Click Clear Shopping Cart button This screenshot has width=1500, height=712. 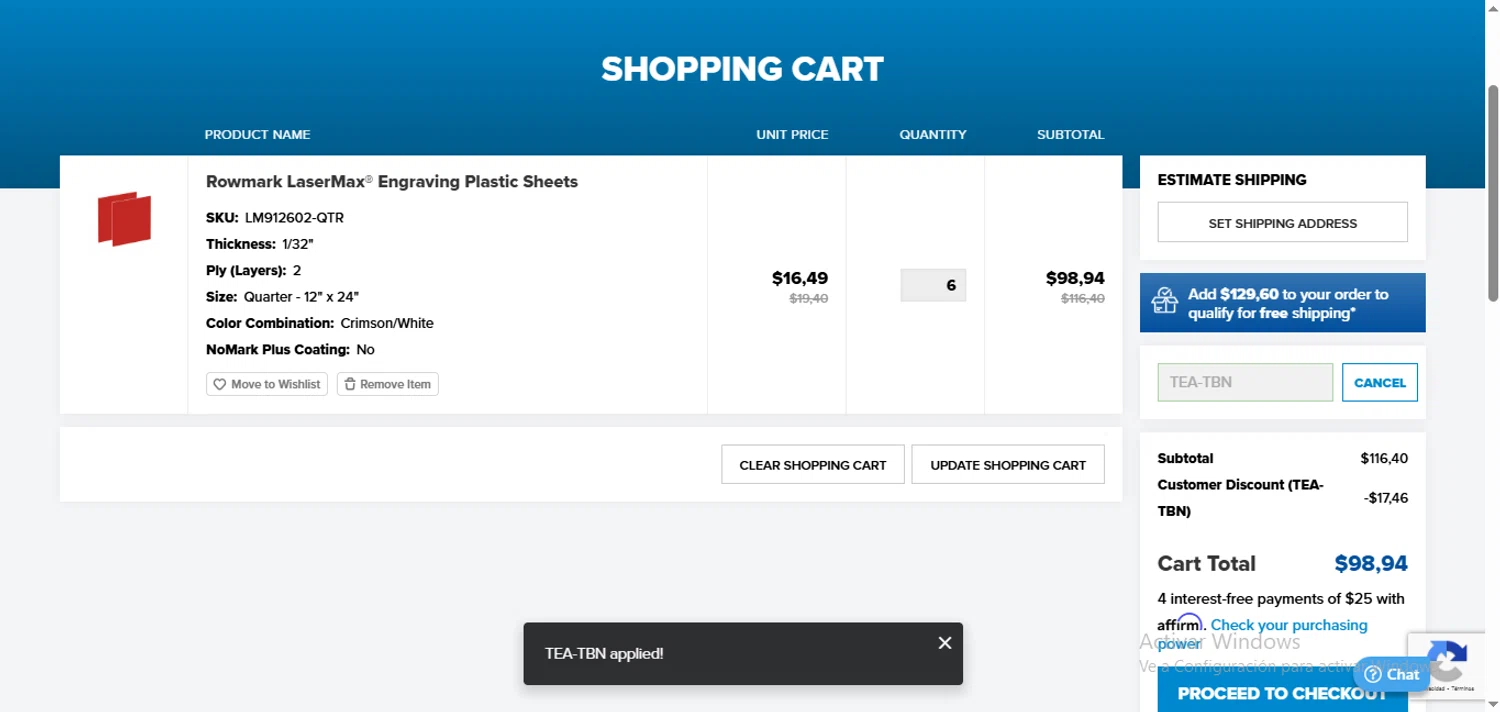coord(812,464)
